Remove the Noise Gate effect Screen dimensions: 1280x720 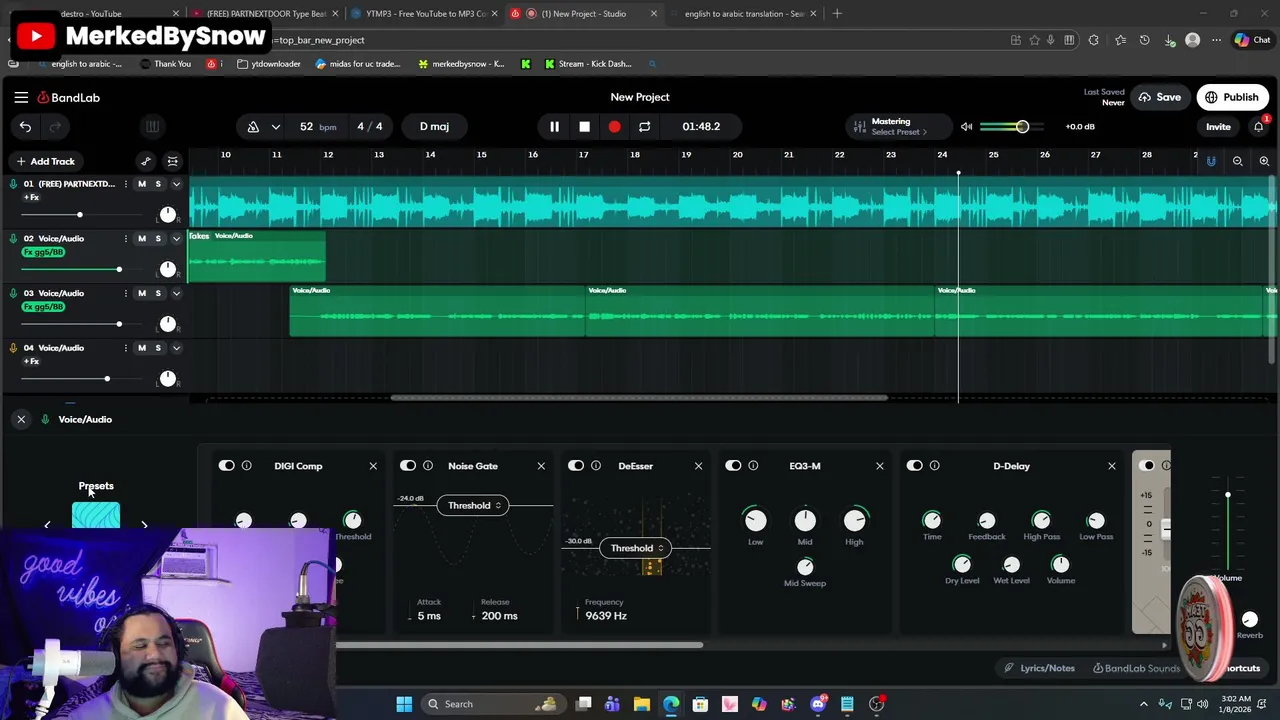(541, 466)
